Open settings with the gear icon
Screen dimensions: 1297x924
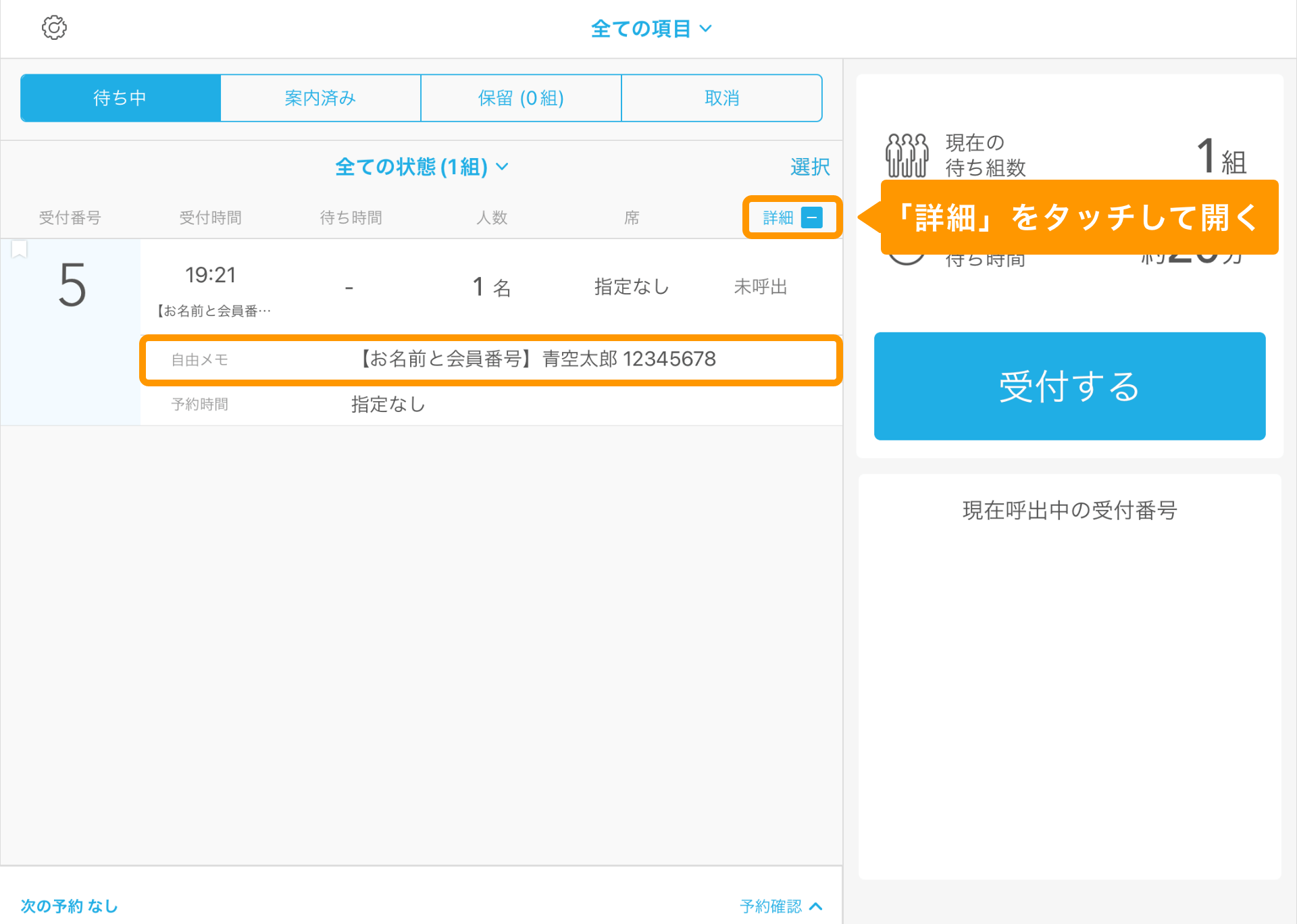tap(54, 28)
